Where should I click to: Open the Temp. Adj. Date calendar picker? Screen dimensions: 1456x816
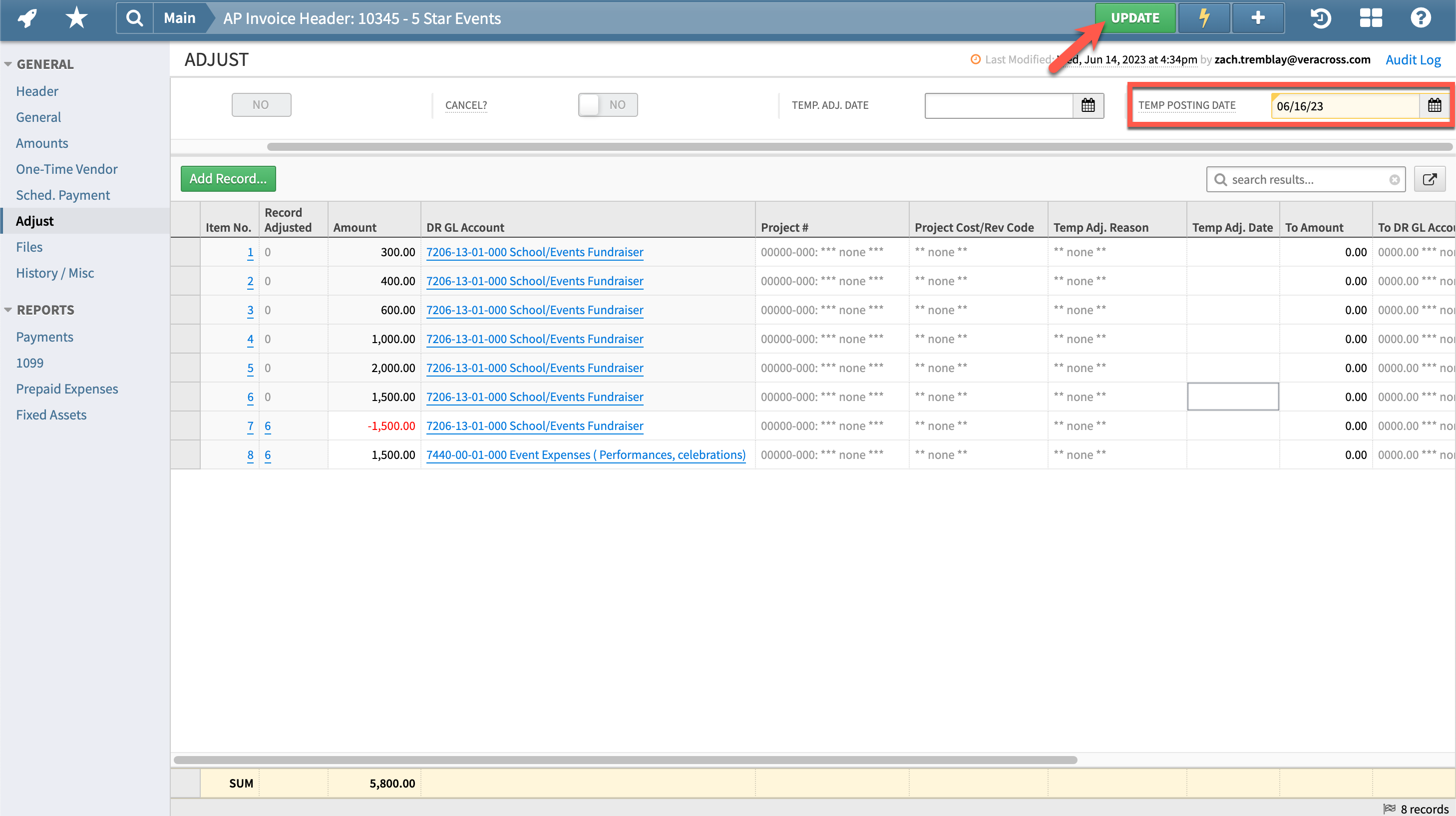(1088, 105)
